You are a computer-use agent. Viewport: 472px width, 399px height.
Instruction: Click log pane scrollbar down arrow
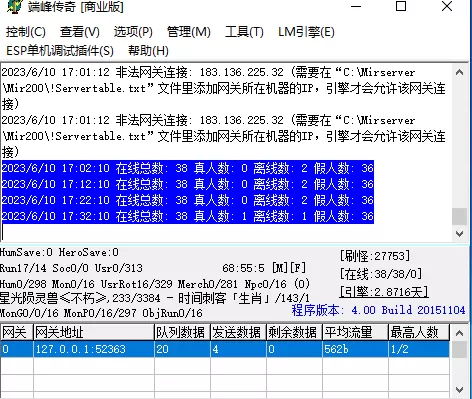click(x=459, y=234)
